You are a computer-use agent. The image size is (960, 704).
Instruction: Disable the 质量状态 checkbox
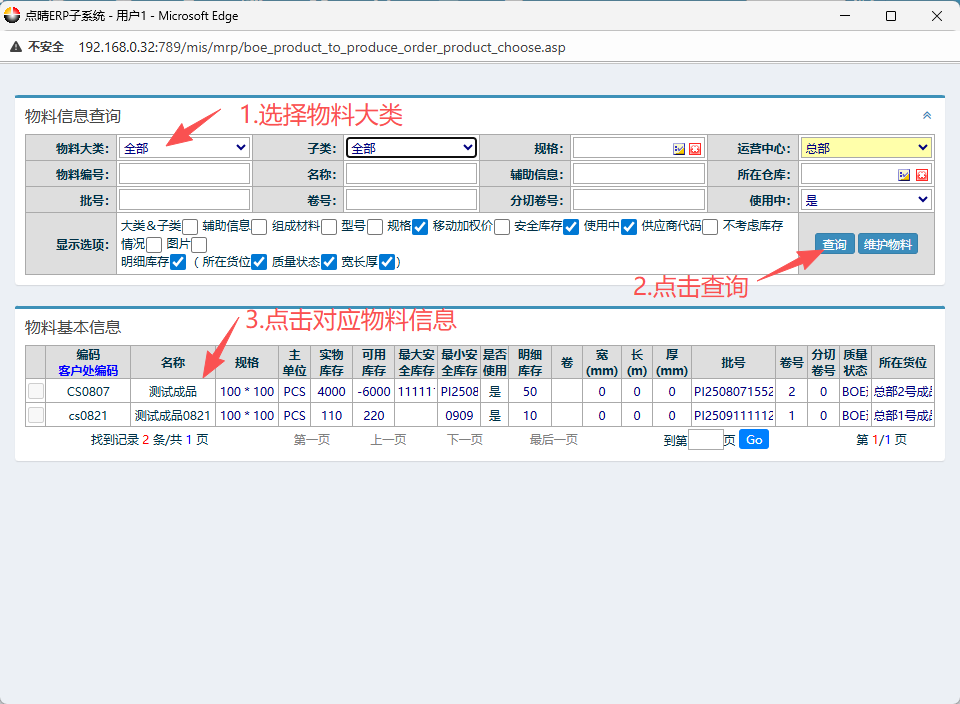point(329,263)
